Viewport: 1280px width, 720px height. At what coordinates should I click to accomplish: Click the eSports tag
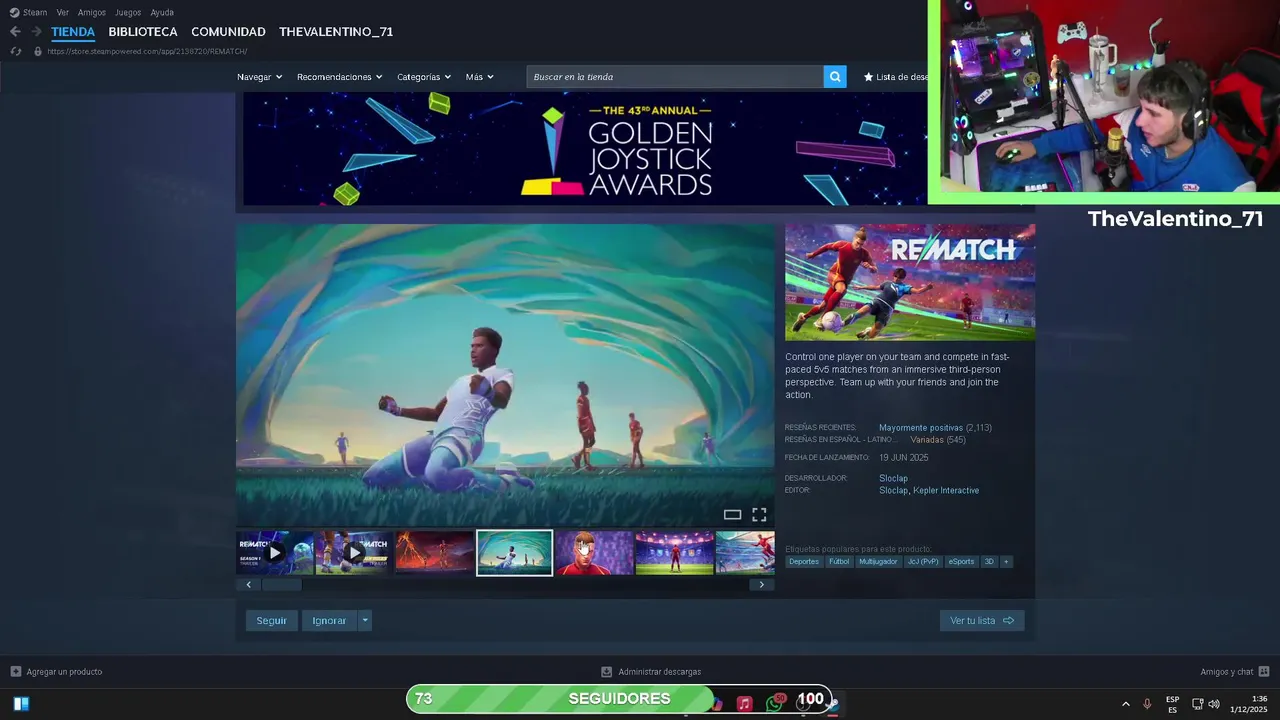pos(961,562)
